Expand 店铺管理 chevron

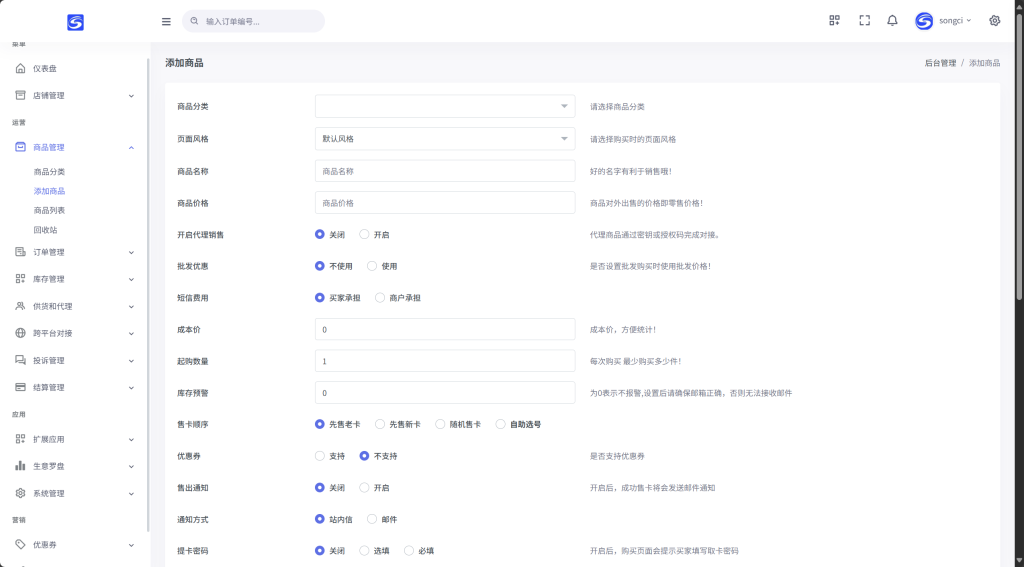[131, 96]
